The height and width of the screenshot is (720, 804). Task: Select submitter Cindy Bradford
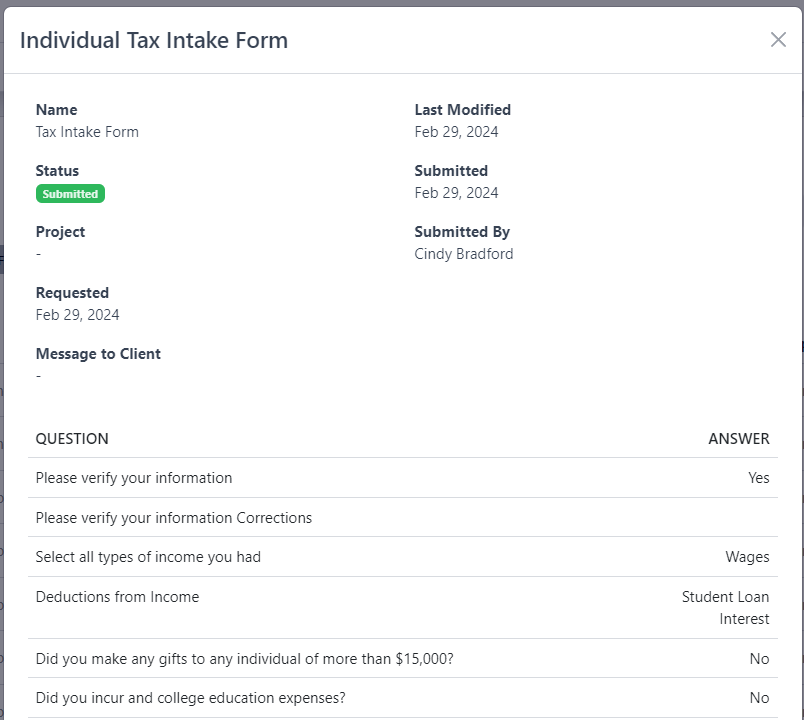[463, 253]
